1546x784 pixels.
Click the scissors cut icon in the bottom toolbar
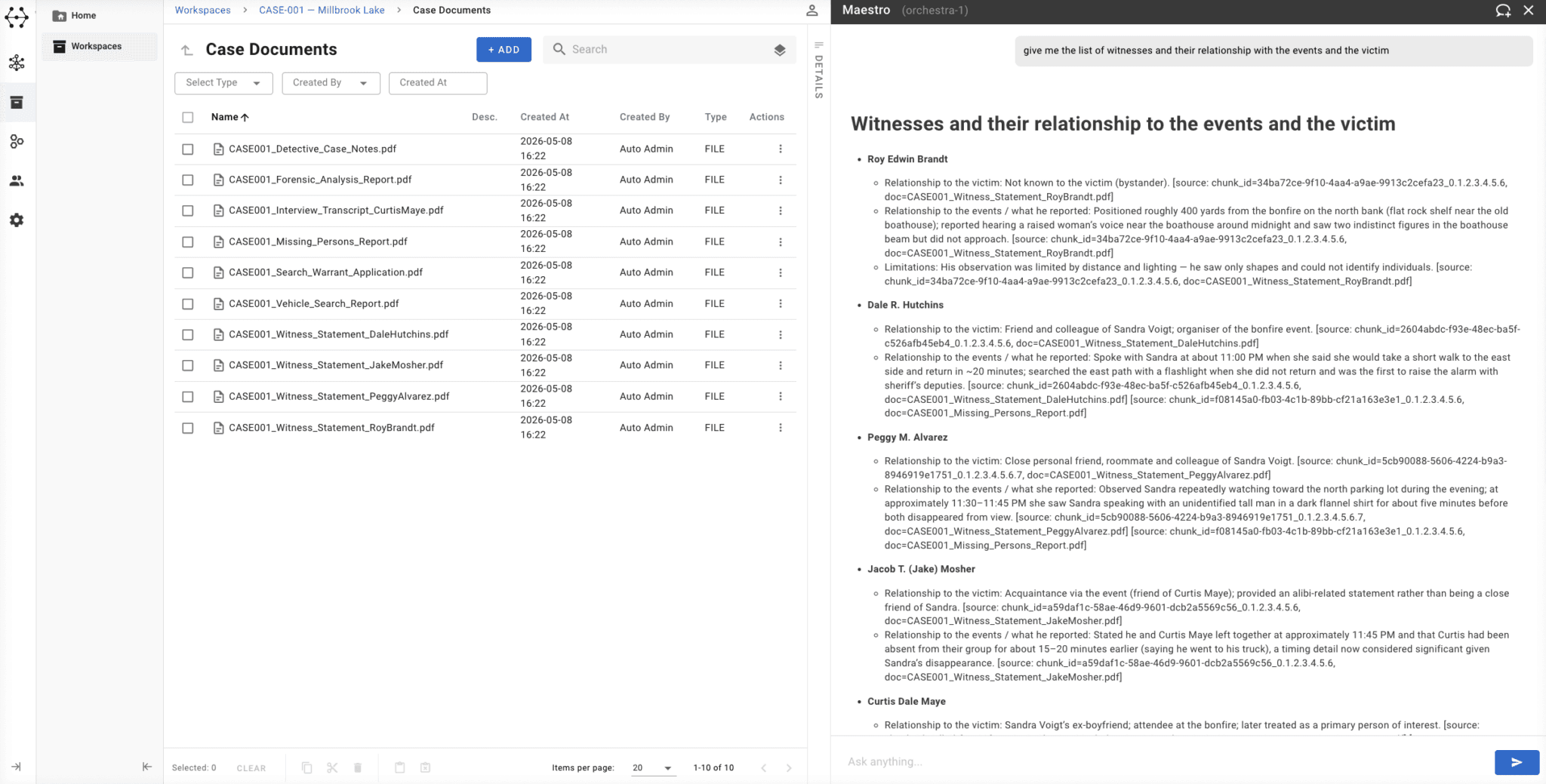pyautogui.click(x=332, y=767)
